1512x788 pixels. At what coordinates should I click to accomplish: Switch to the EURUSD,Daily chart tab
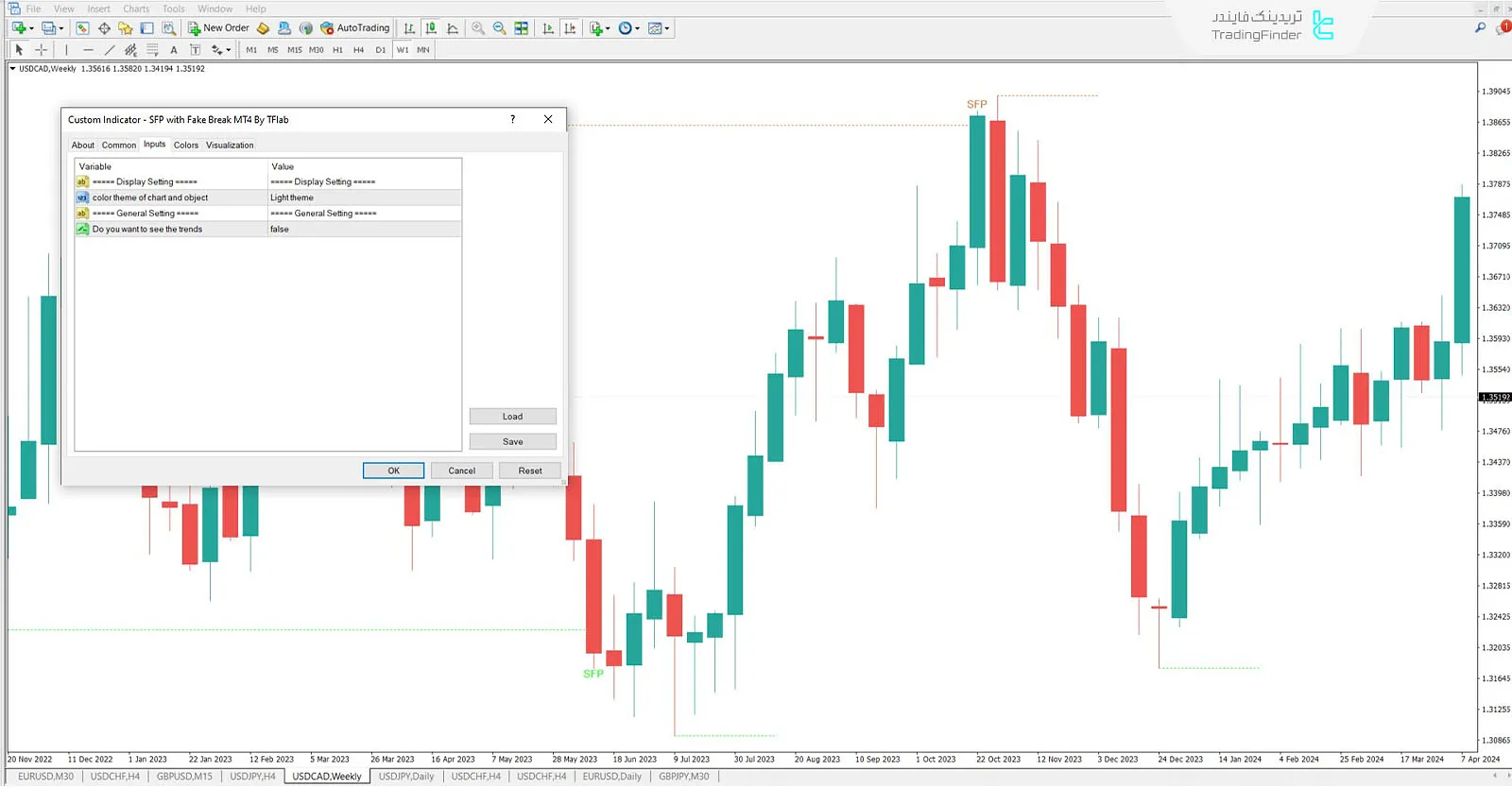pyautogui.click(x=612, y=777)
